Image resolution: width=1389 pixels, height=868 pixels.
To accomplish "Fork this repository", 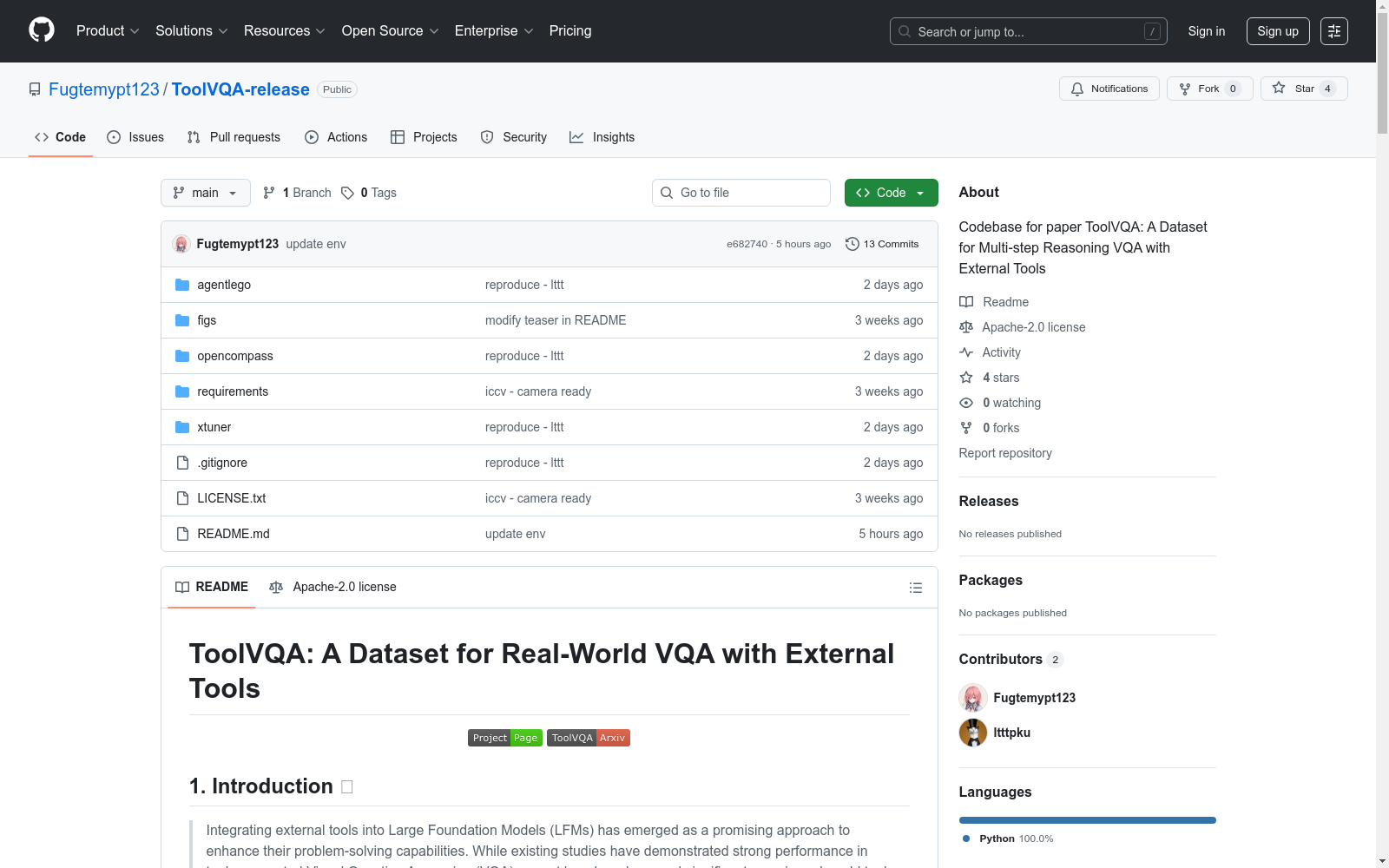I will (x=1210, y=89).
